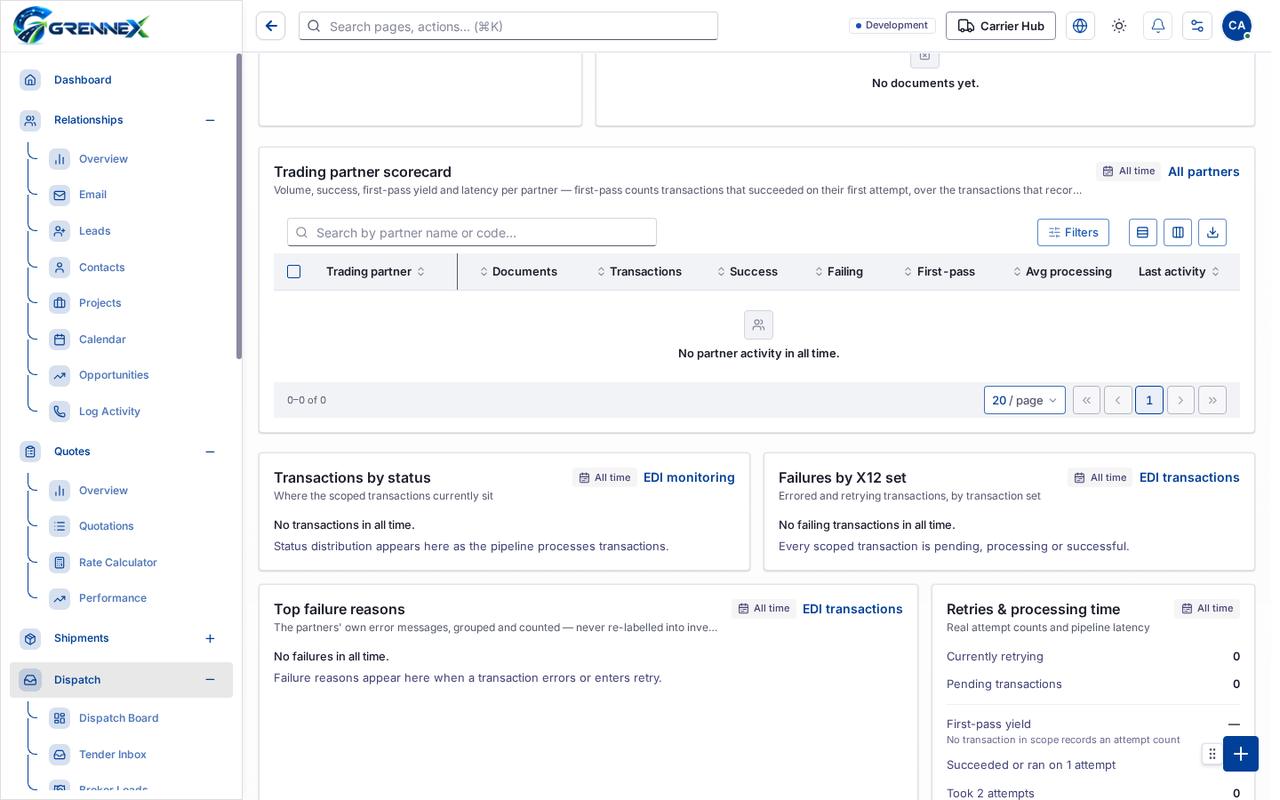Image resolution: width=1280 pixels, height=800 pixels.
Task: Open EDI transactions link in Failures by X12 set
Action: pos(1190,478)
